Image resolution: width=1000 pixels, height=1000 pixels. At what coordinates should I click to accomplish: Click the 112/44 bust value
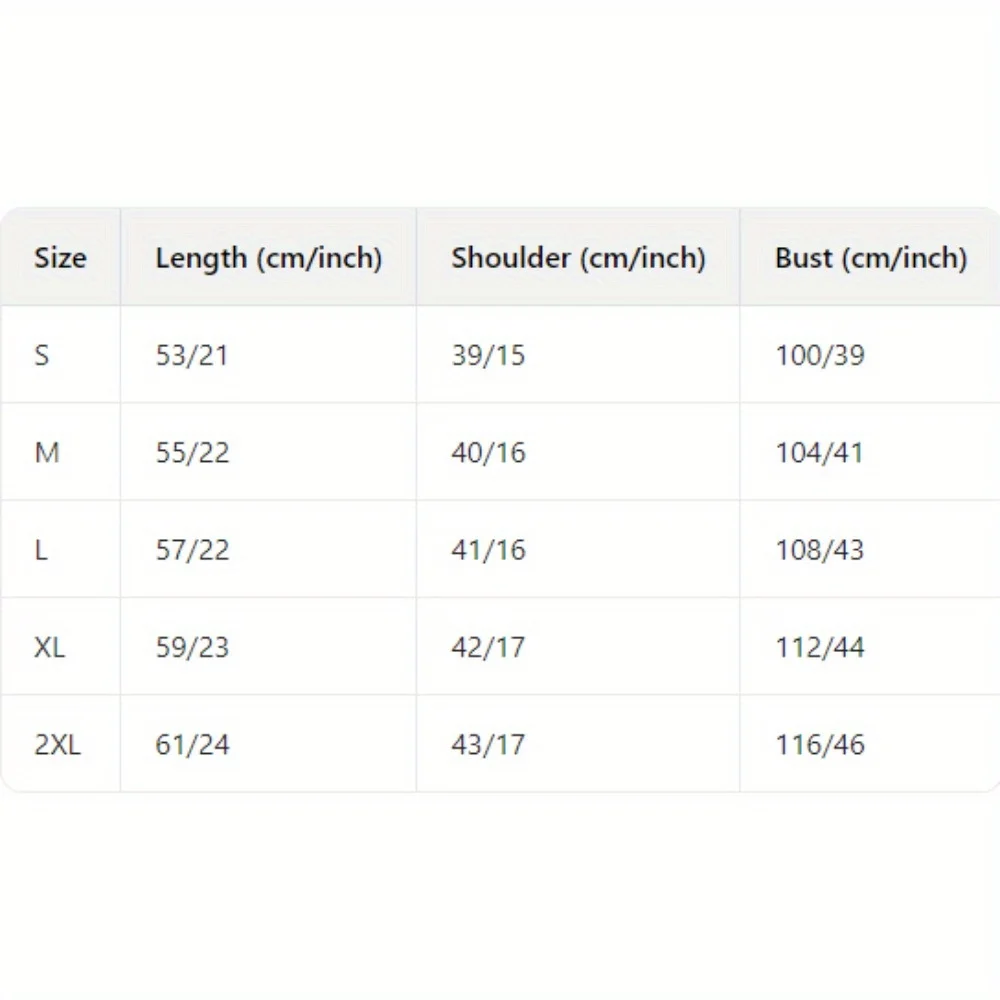click(x=820, y=647)
